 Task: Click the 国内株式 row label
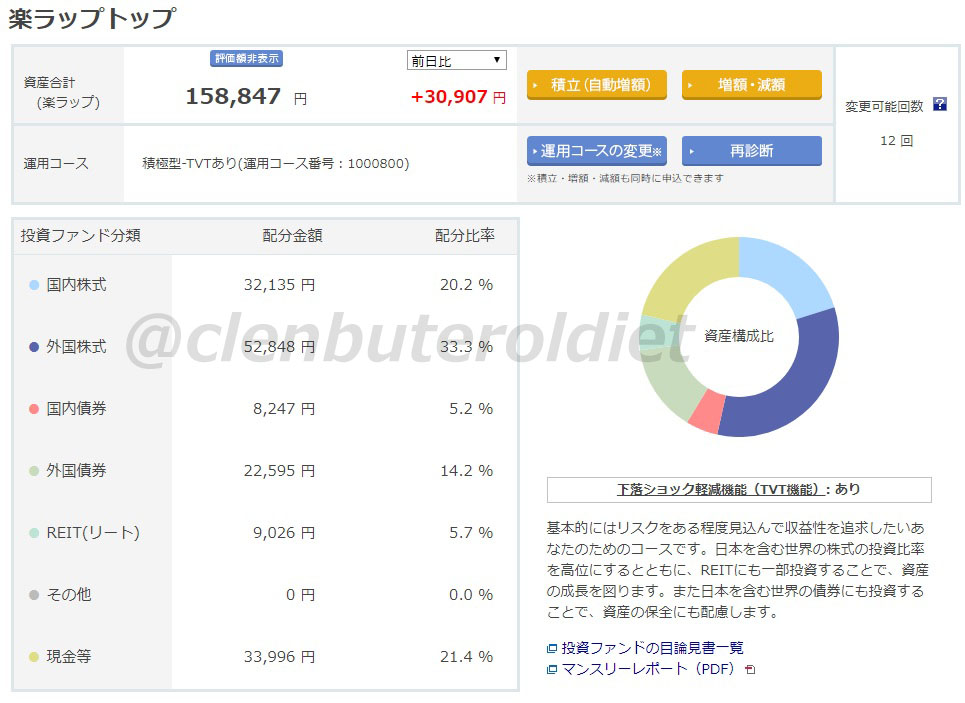coord(76,285)
